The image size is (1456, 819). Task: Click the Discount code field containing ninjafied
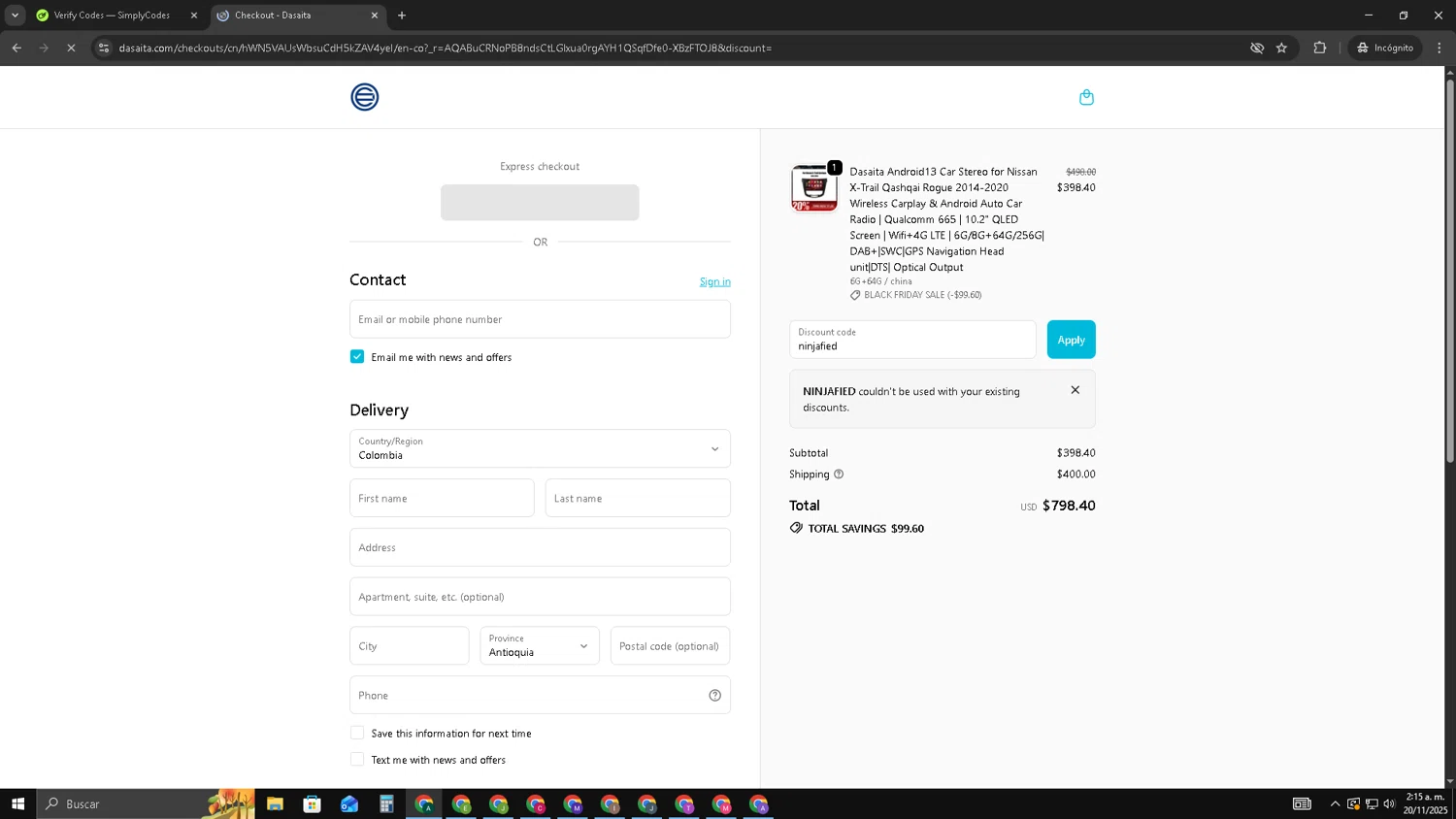(x=912, y=340)
